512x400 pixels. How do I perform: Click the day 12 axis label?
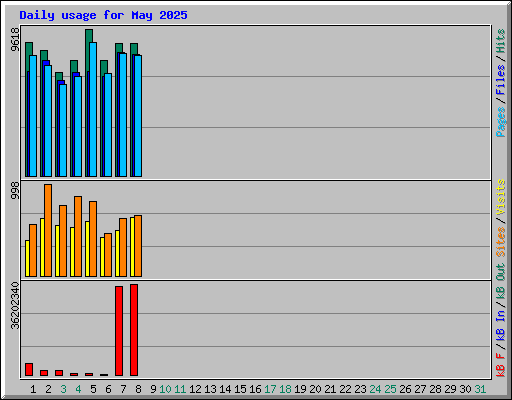coord(195,389)
